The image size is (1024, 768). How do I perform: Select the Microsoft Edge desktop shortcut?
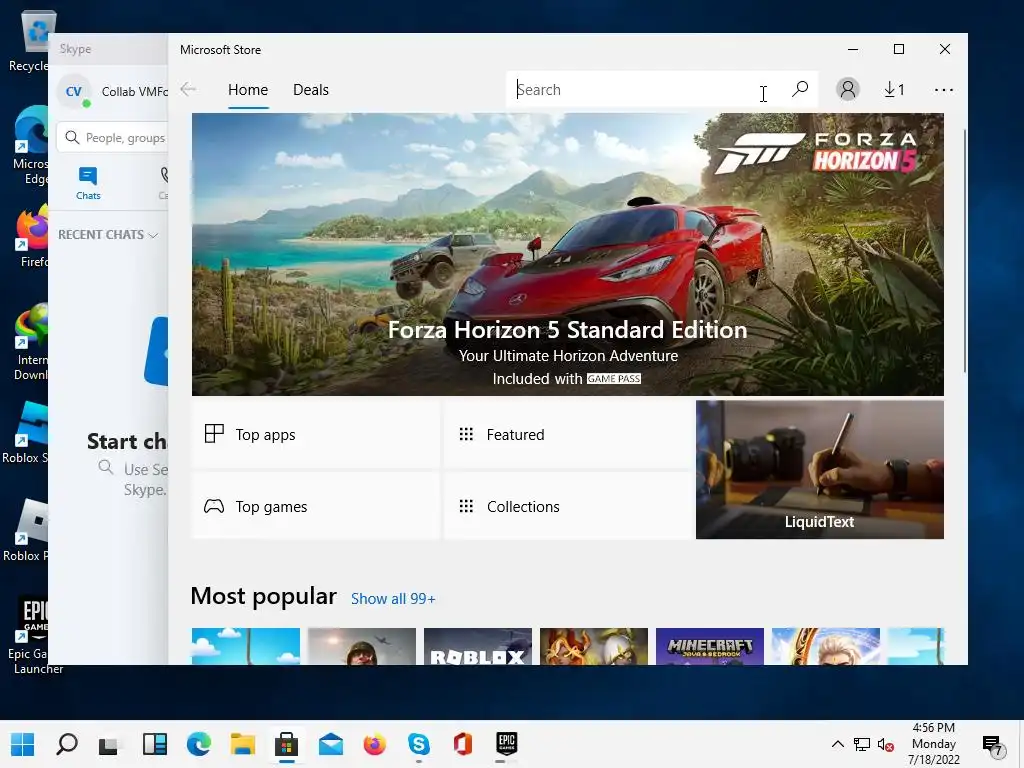[30, 145]
